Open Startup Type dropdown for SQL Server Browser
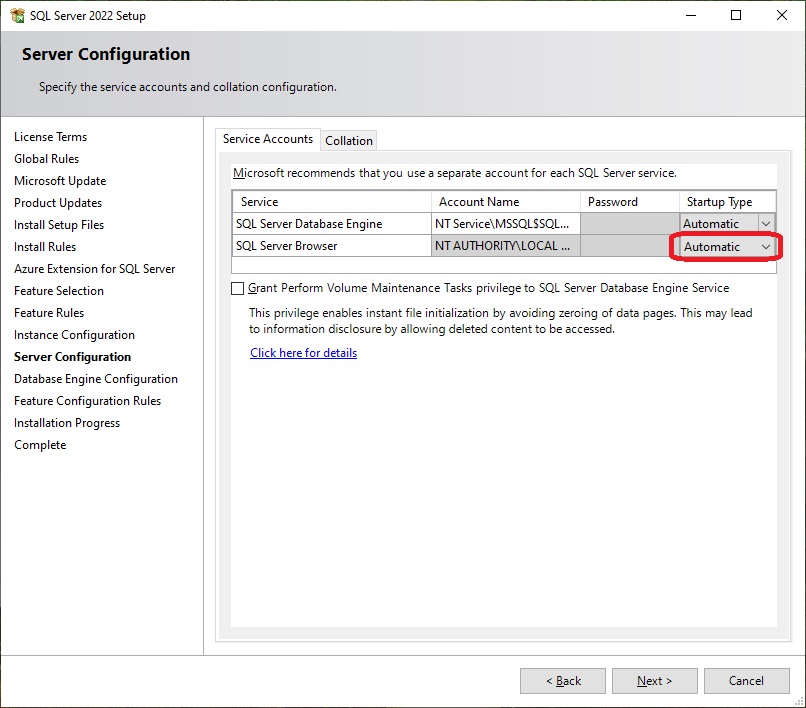Viewport: 806px width, 708px height. point(765,247)
